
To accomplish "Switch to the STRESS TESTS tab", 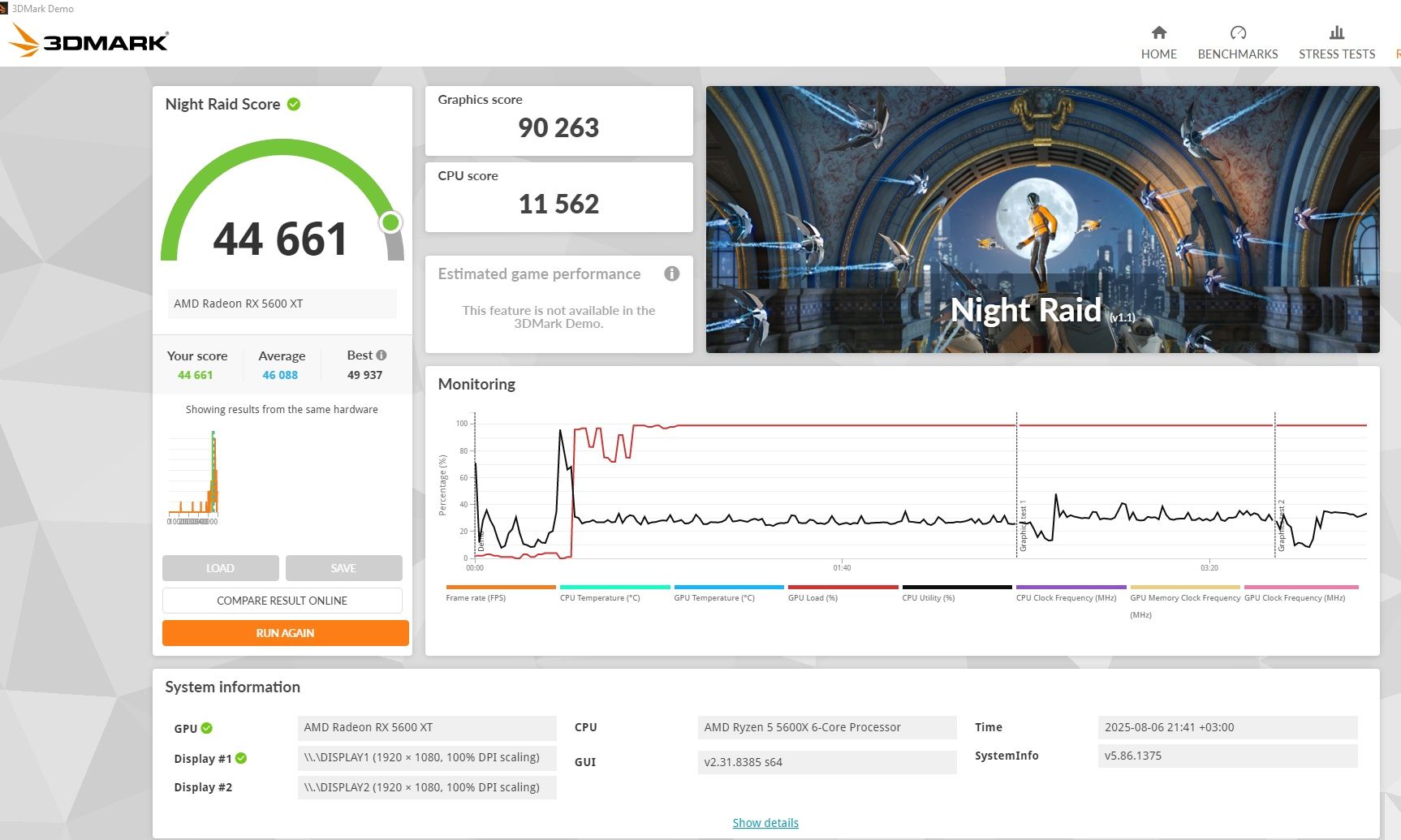I will (x=1337, y=54).
